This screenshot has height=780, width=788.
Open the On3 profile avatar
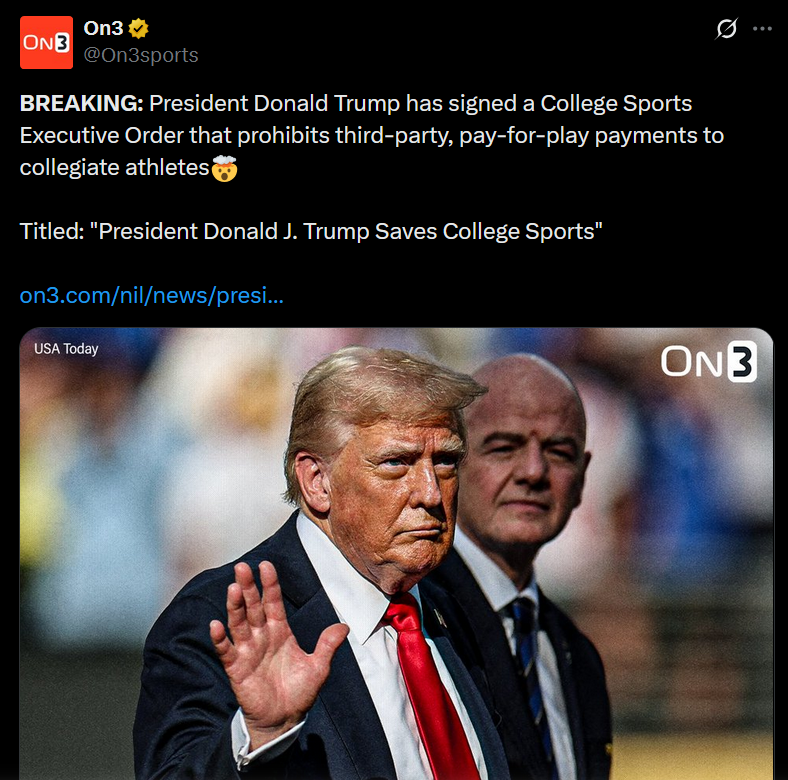click(46, 42)
